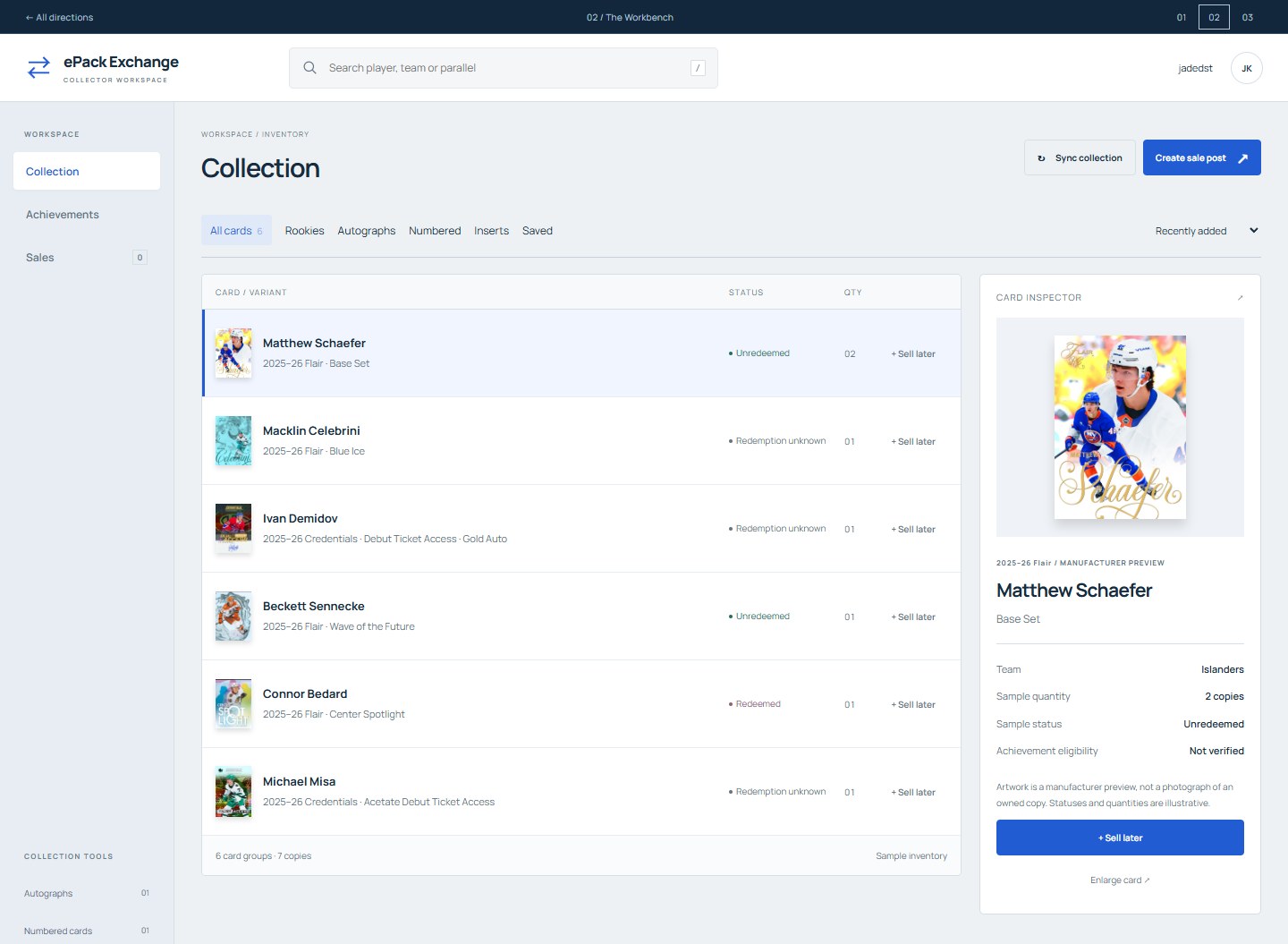Go back via All directions link
The width and height of the screenshot is (1288, 944).
[59, 17]
